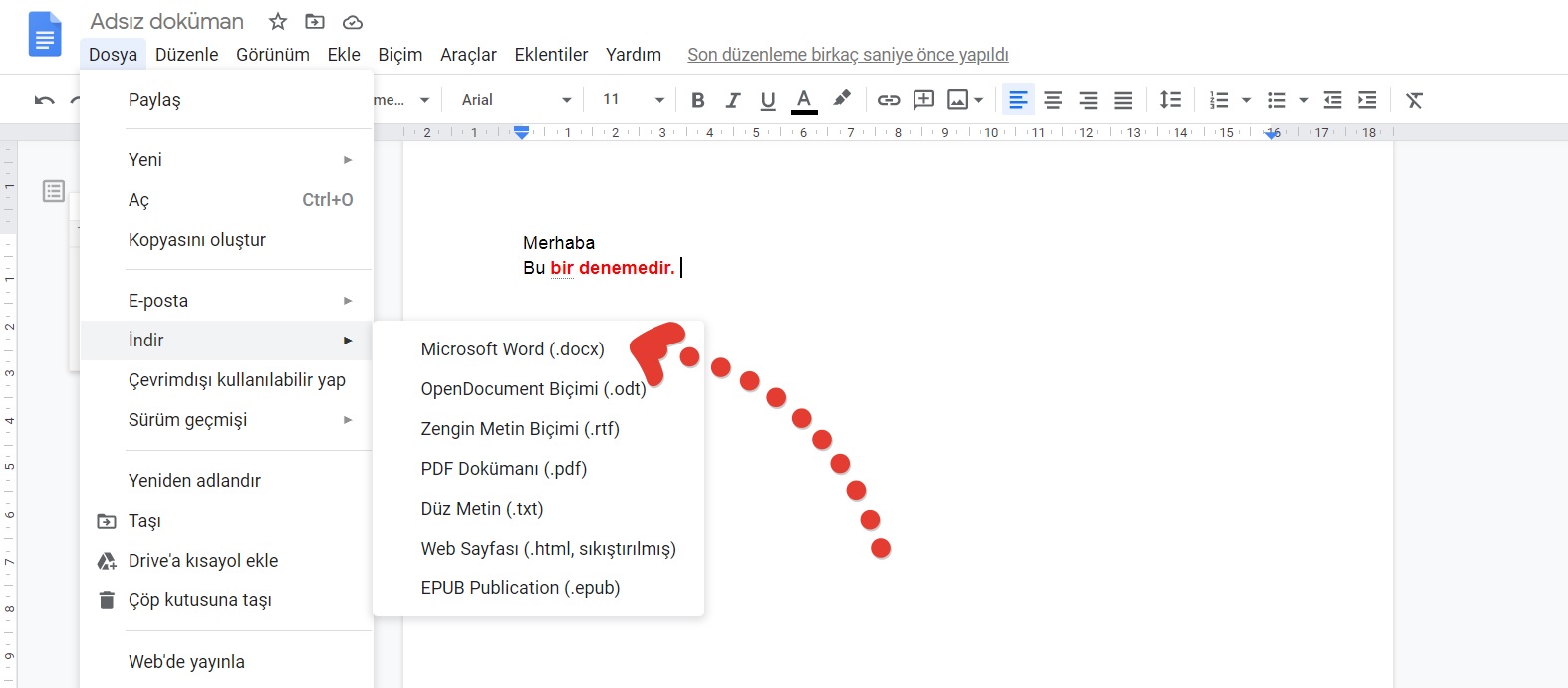
Task: Download as EPUB Publication (.epub)
Action: pos(538,588)
